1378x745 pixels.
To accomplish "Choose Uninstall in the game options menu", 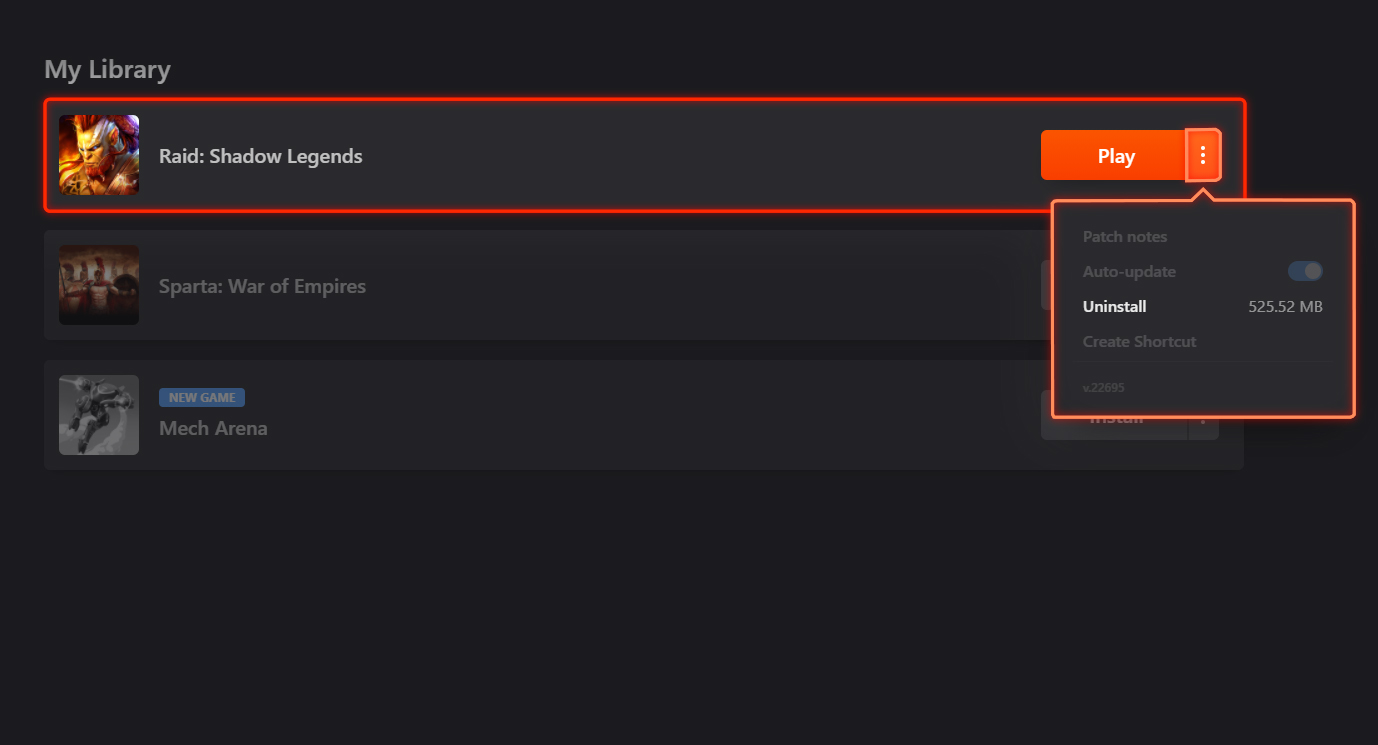I will click(x=1115, y=307).
